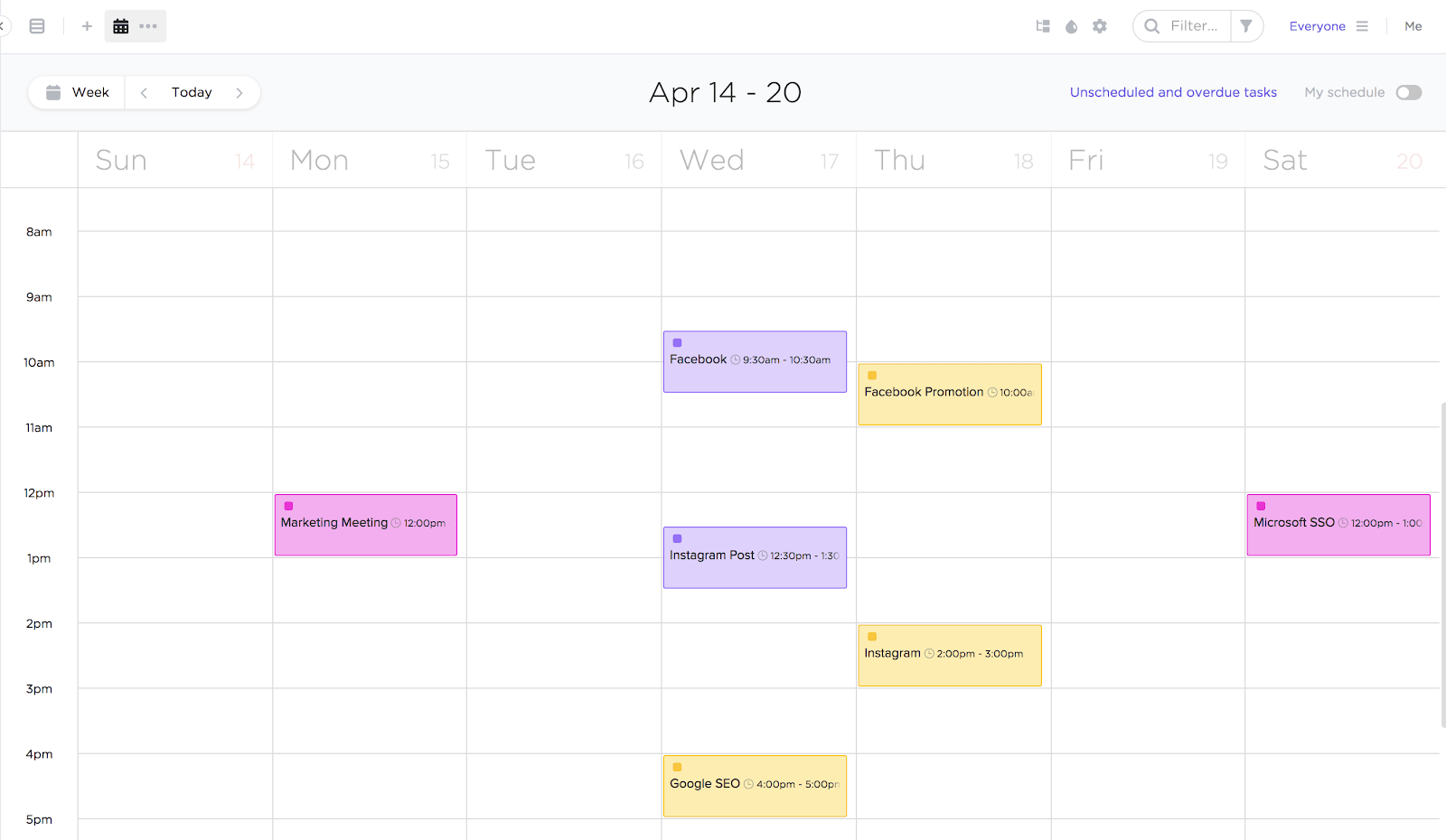Open calendar settings gear icon
The image size is (1446, 840).
(x=1100, y=26)
